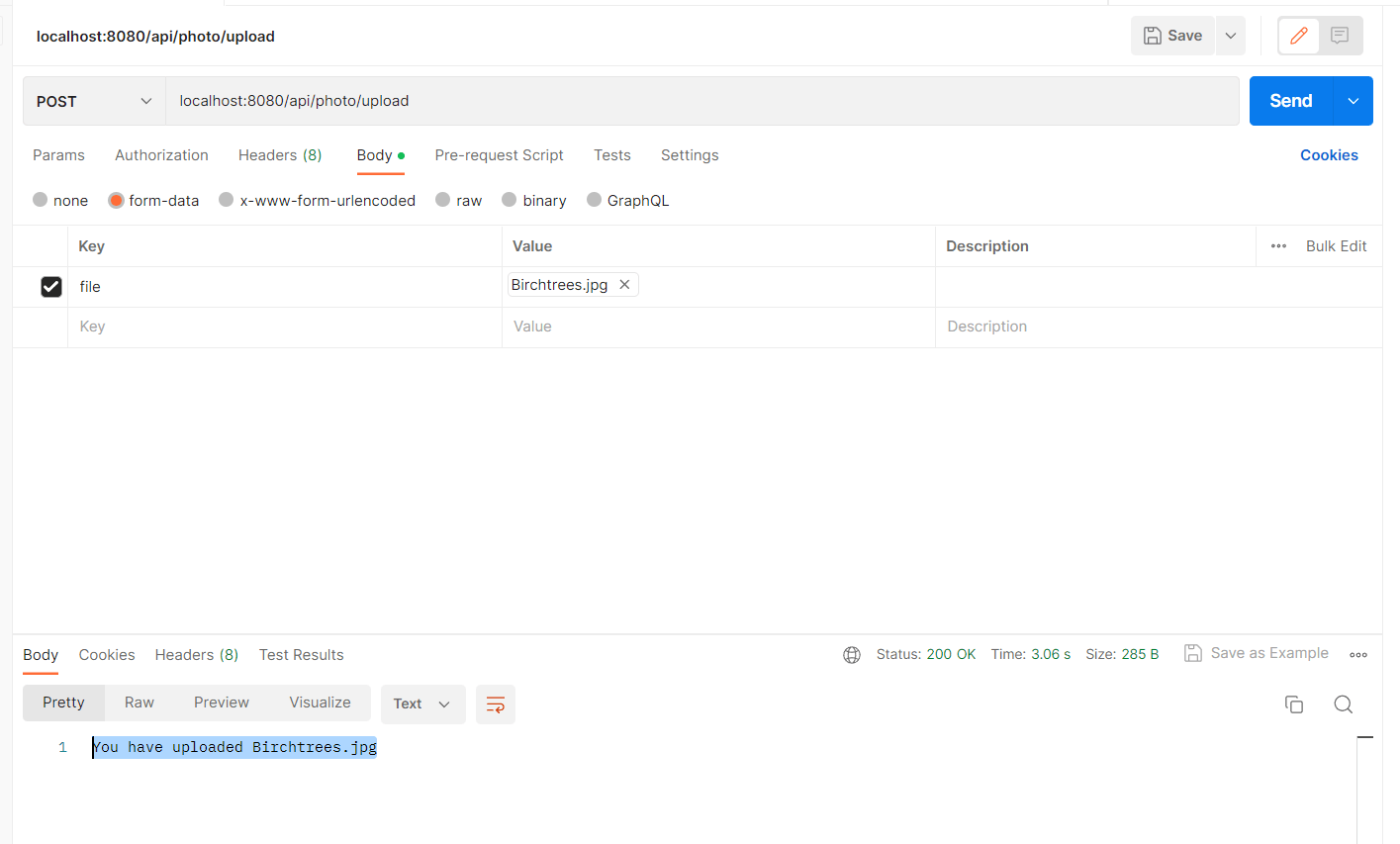
Task: Switch to the Authorization tab
Action: point(161,155)
